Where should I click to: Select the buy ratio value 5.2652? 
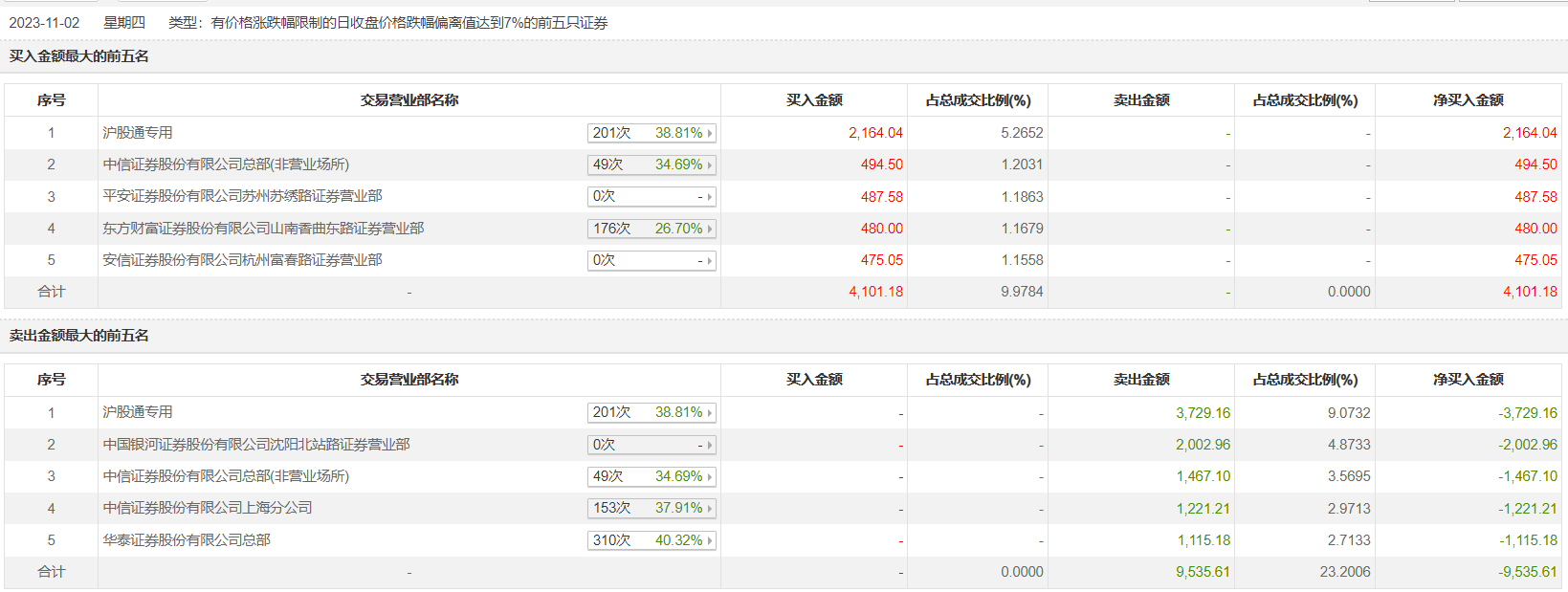click(1022, 133)
